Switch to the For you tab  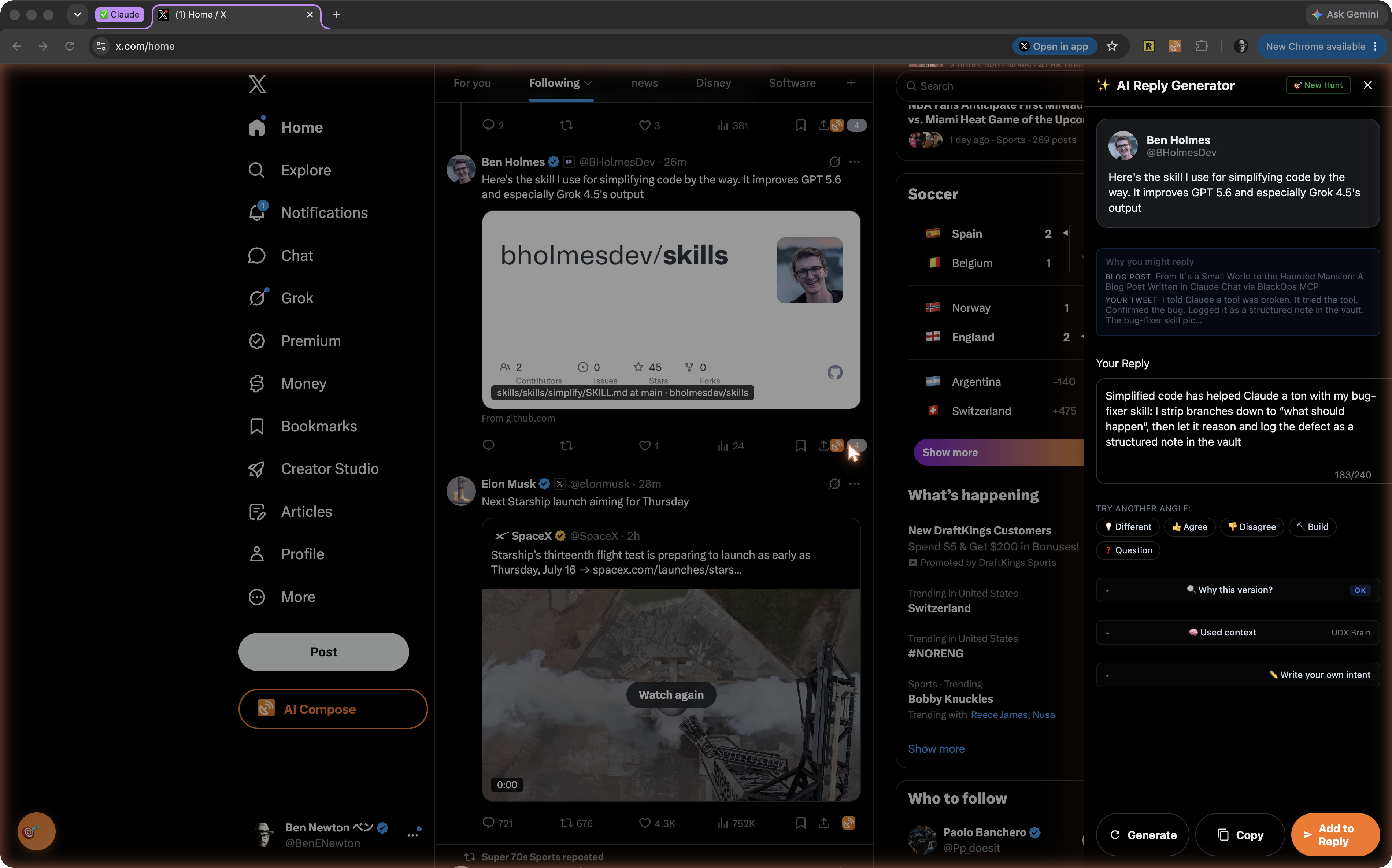point(472,83)
